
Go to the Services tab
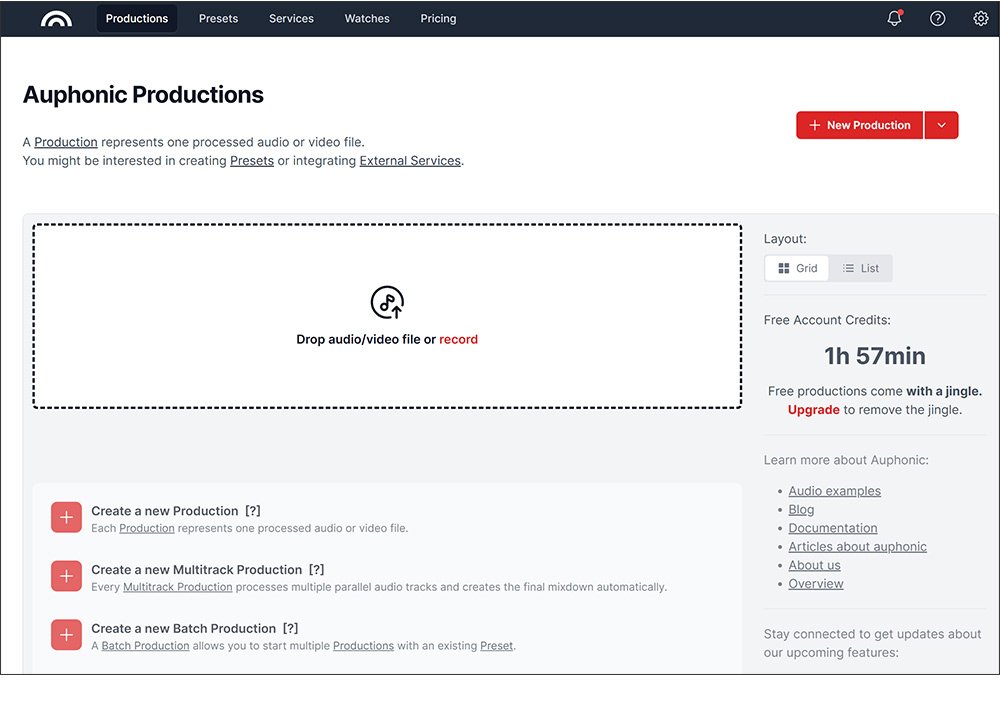coord(291,19)
